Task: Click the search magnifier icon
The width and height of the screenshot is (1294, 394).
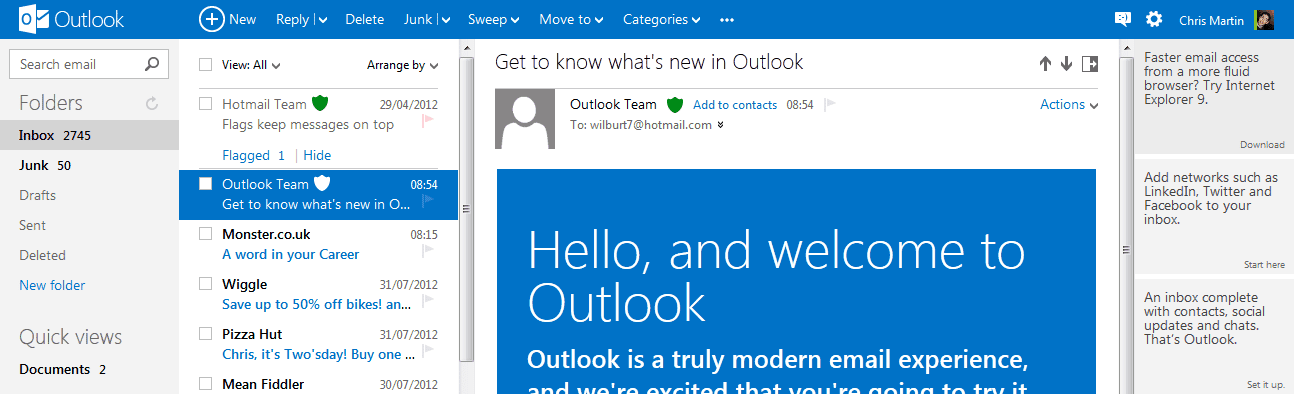Action: (151, 64)
